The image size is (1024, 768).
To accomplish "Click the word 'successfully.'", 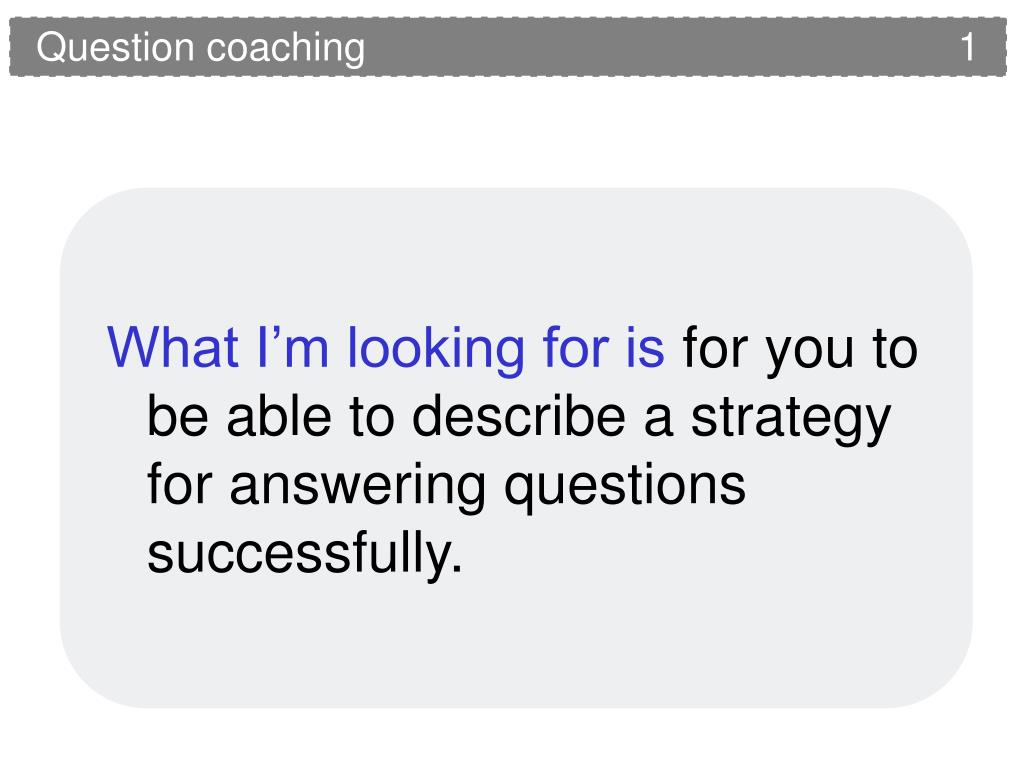I will (x=305, y=555).
